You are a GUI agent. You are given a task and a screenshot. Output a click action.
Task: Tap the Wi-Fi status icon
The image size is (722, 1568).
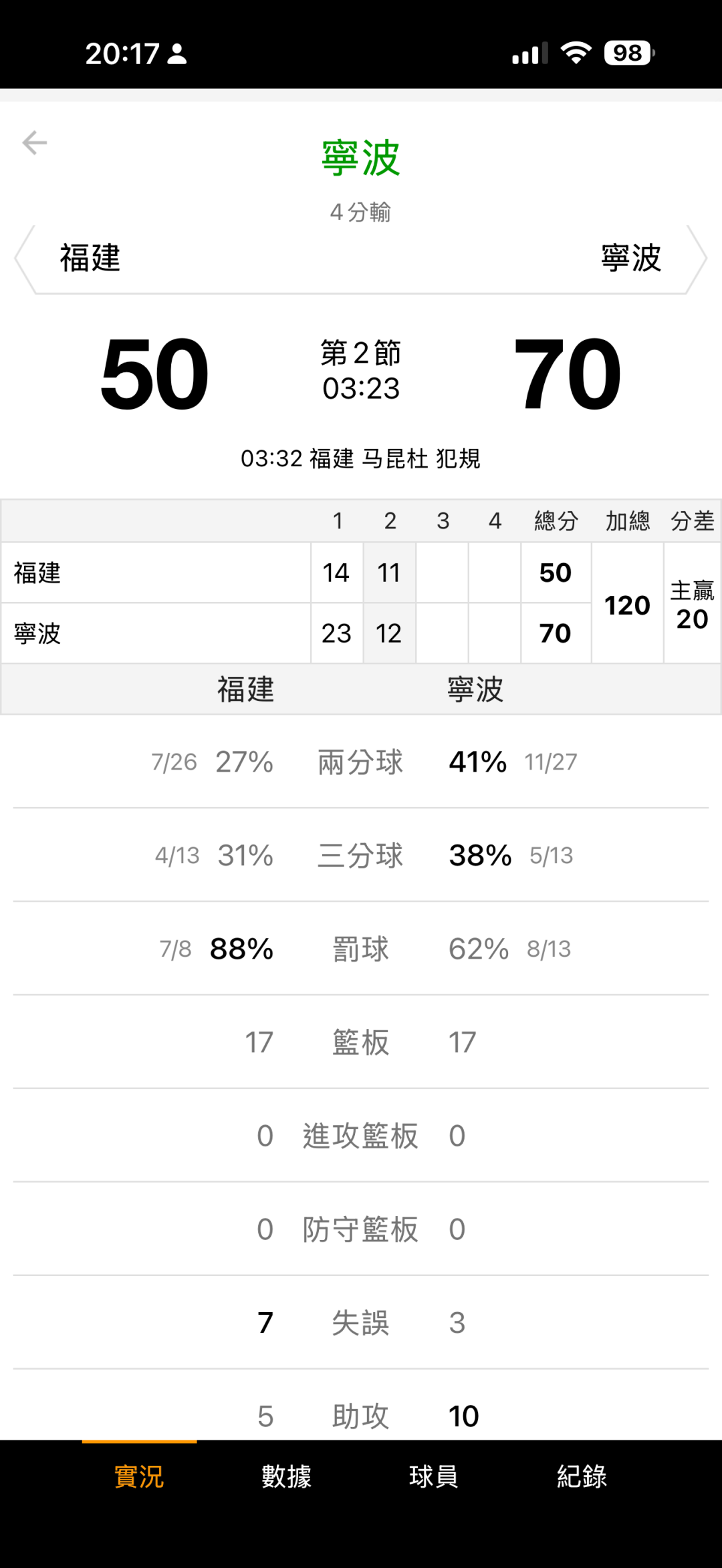576,53
